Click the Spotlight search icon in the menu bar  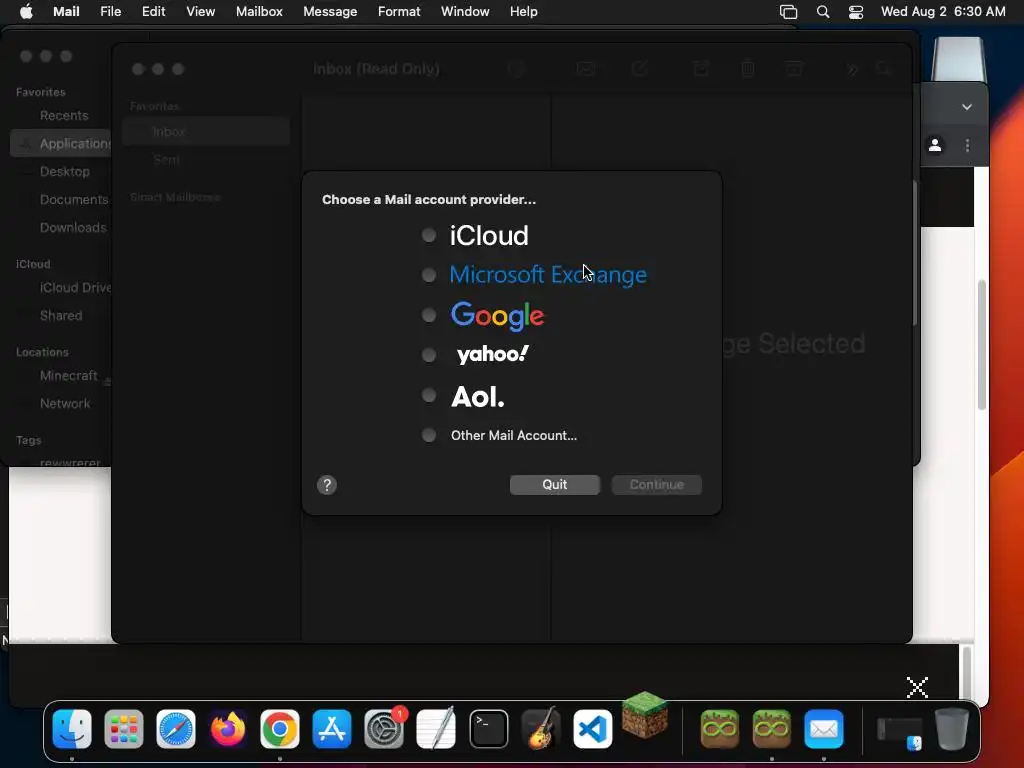coord(823,12)
